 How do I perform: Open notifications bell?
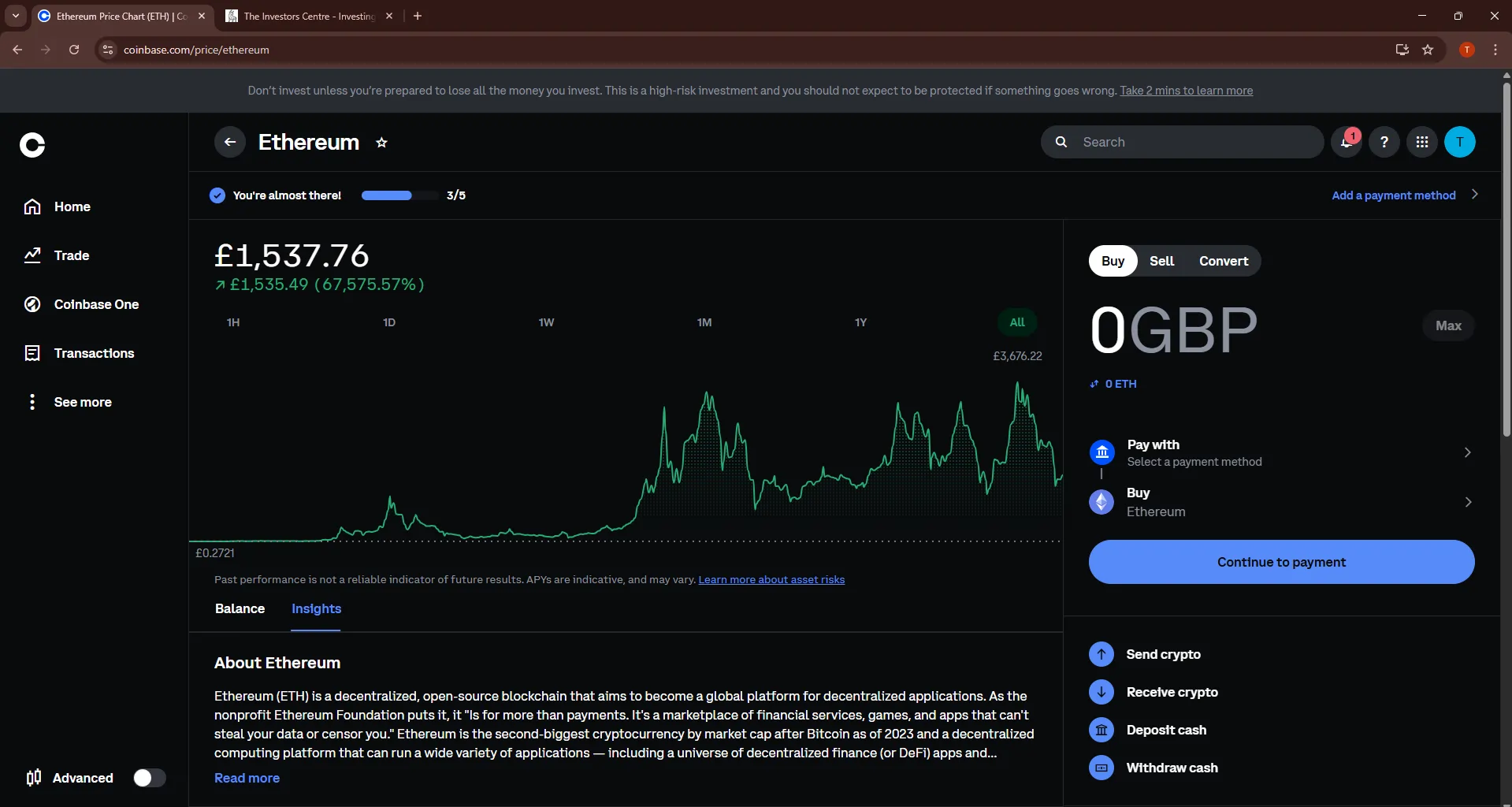1347,142
